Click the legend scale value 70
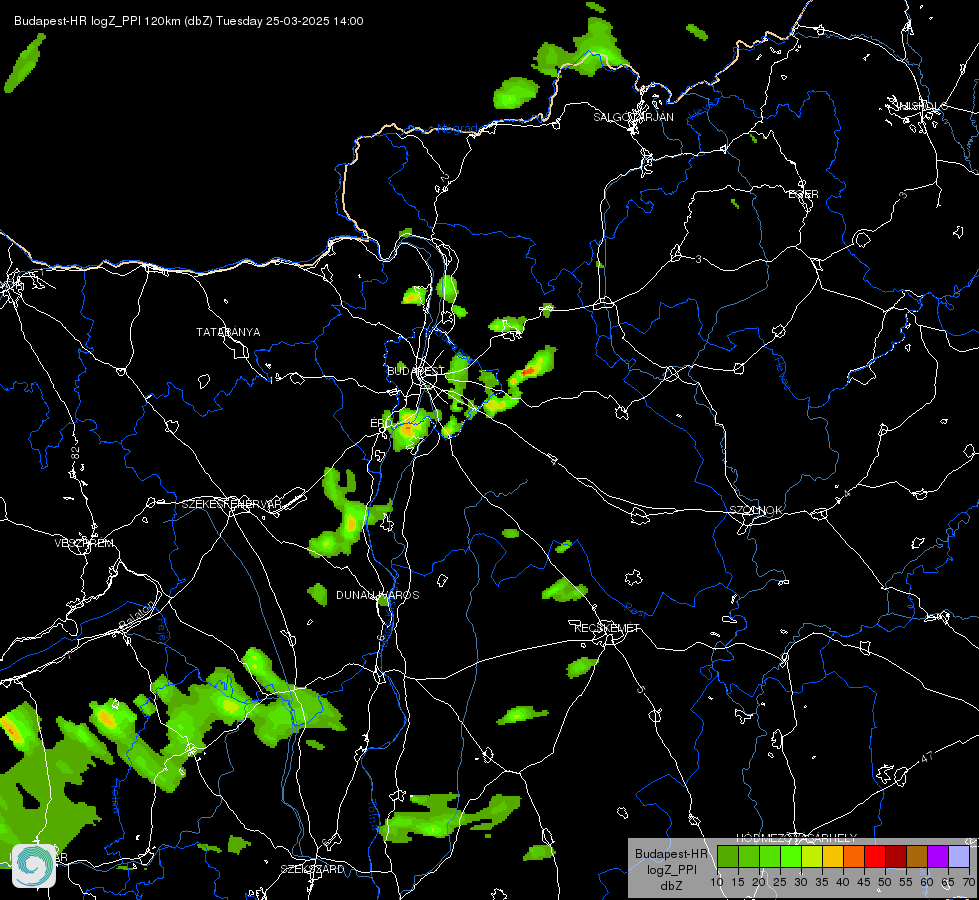Viewport: 979px width, 900px height. click(968, 883)
